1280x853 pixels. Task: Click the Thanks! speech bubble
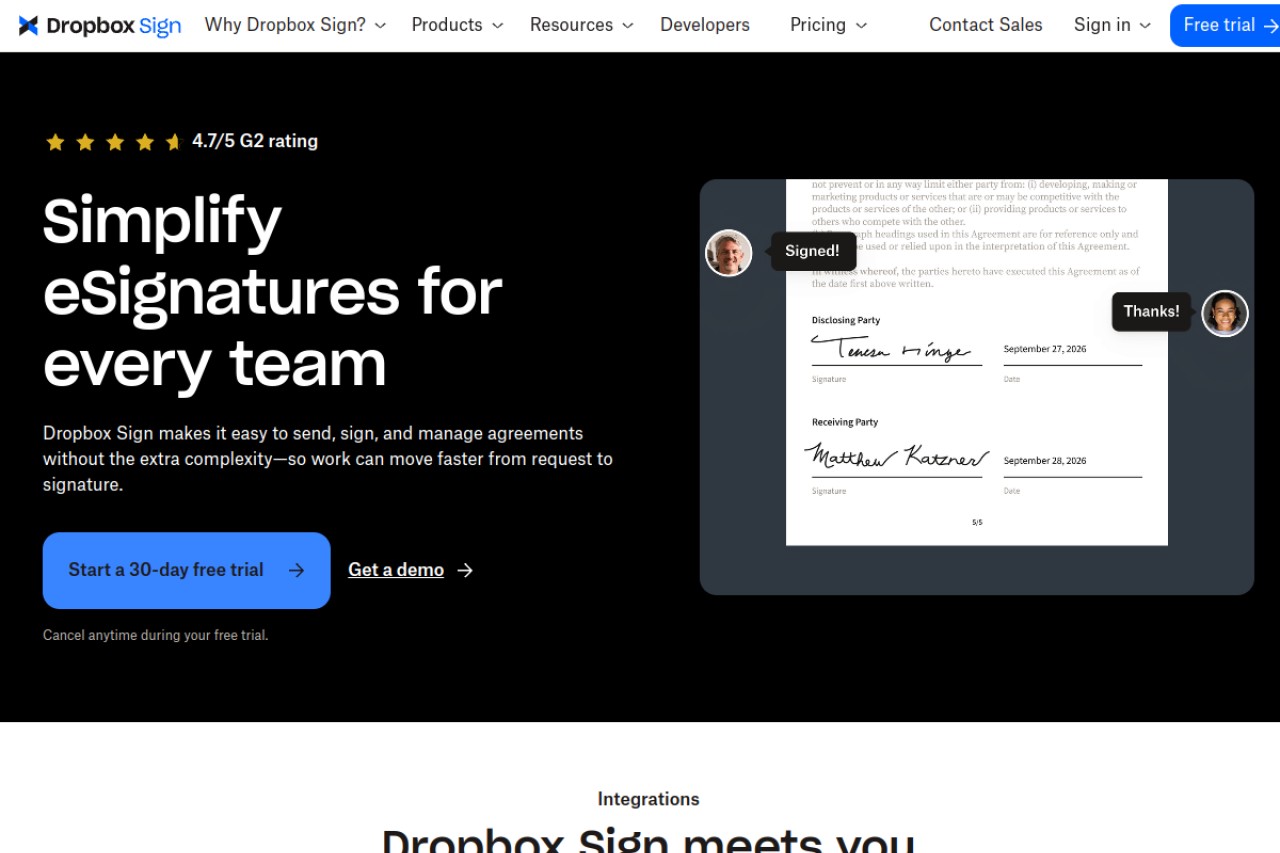coord(1151,312)
